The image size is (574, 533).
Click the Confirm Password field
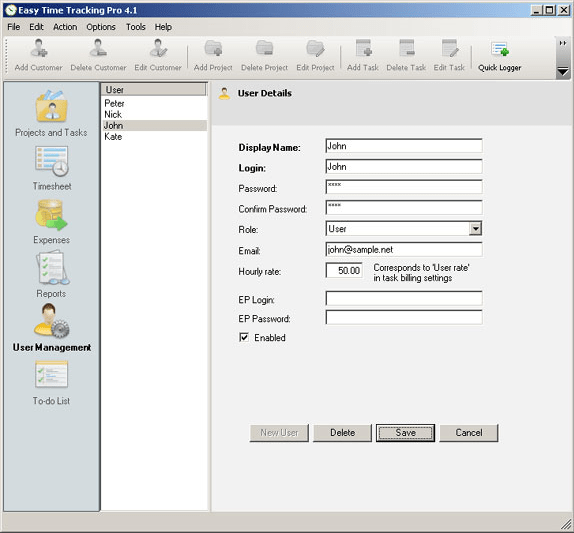[404, 208]
